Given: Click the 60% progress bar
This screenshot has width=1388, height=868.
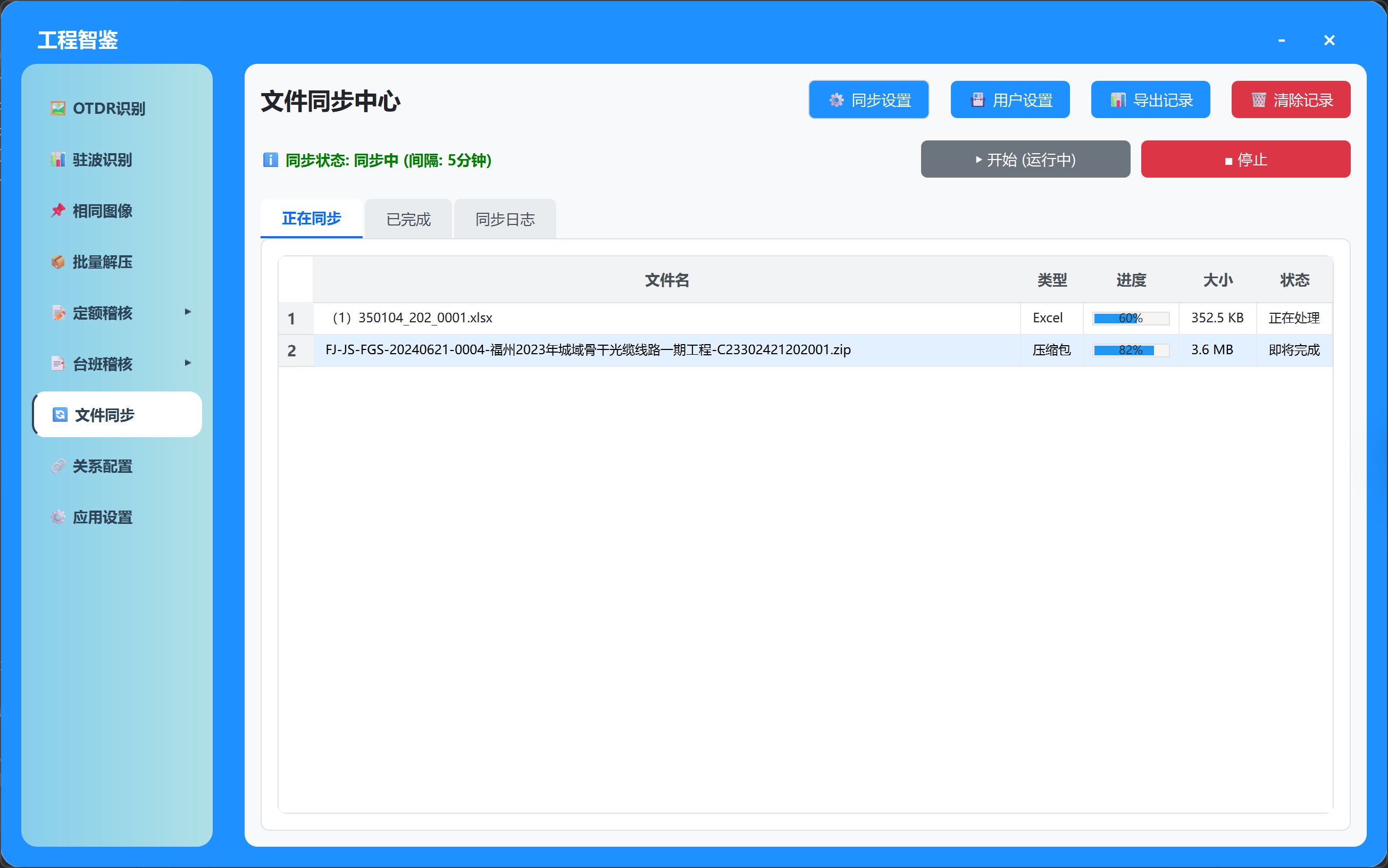Looking at the screenshot, I should click(x=1131, y=318).
